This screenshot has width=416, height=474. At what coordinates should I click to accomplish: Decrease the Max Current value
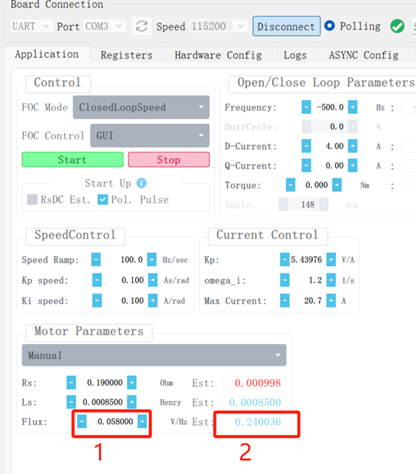285,301
